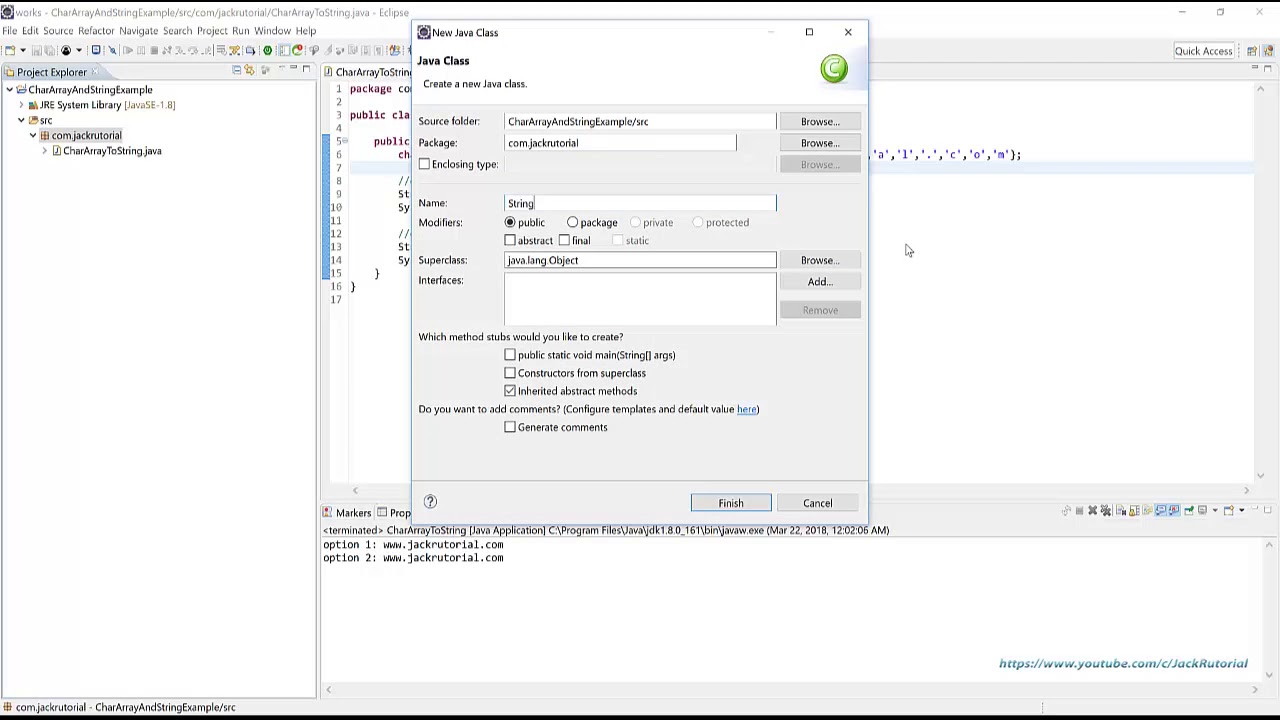Screen dimensions: 1280x720
Task: Click the Skip All Breakpoints toolbar icon
Action: (113, 50)
